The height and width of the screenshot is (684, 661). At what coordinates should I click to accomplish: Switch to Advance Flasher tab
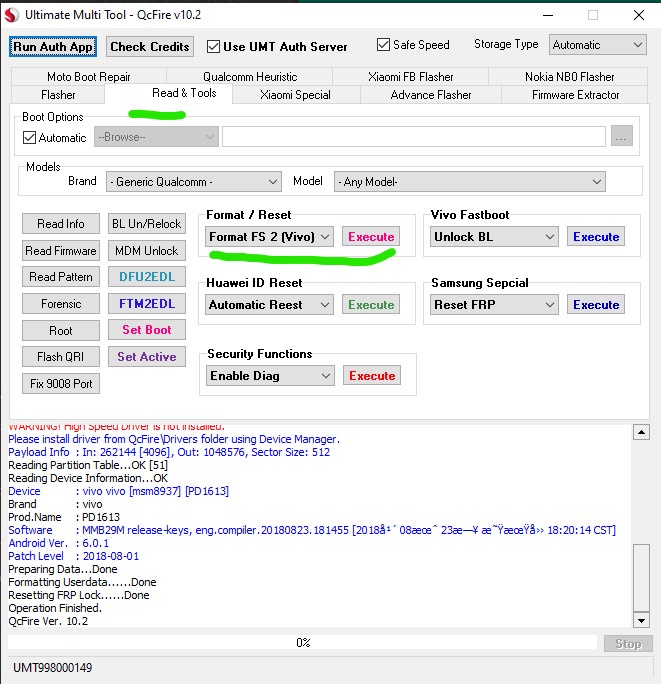point(431,95)
